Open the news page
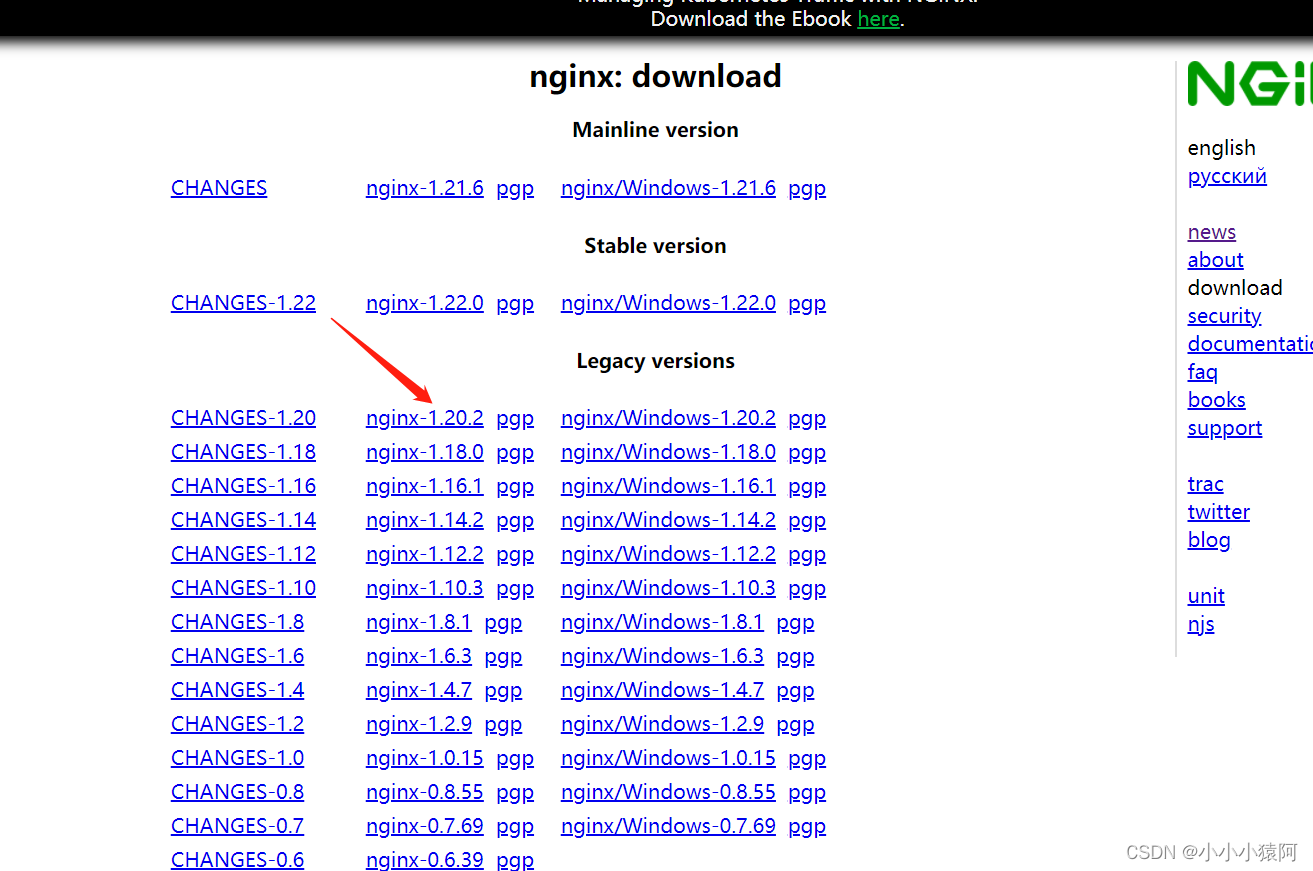The height and width of the screenshot is (871, 1313). click(1211, 231)
